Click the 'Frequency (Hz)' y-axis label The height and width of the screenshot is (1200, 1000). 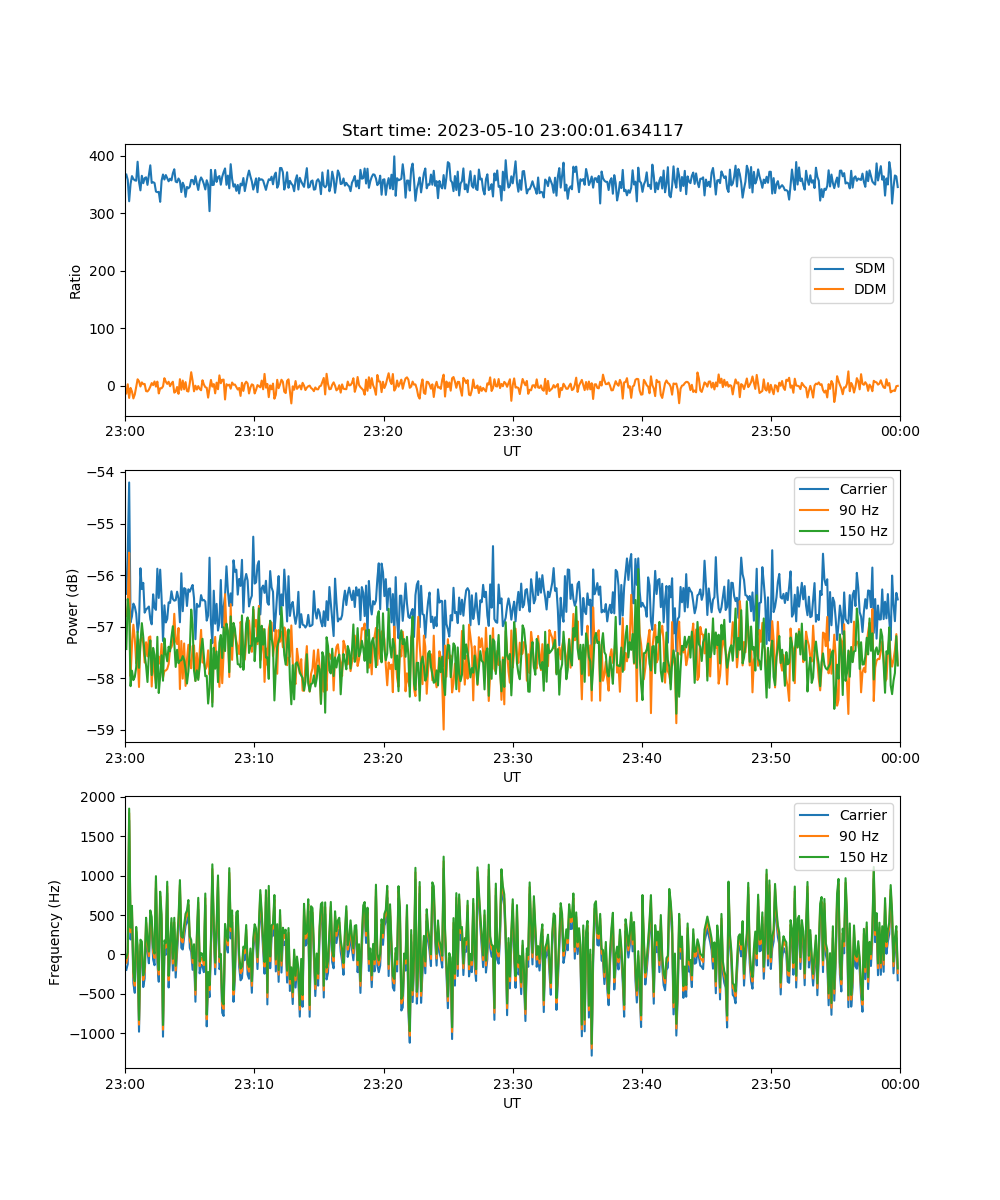click(x=55, y=932)
